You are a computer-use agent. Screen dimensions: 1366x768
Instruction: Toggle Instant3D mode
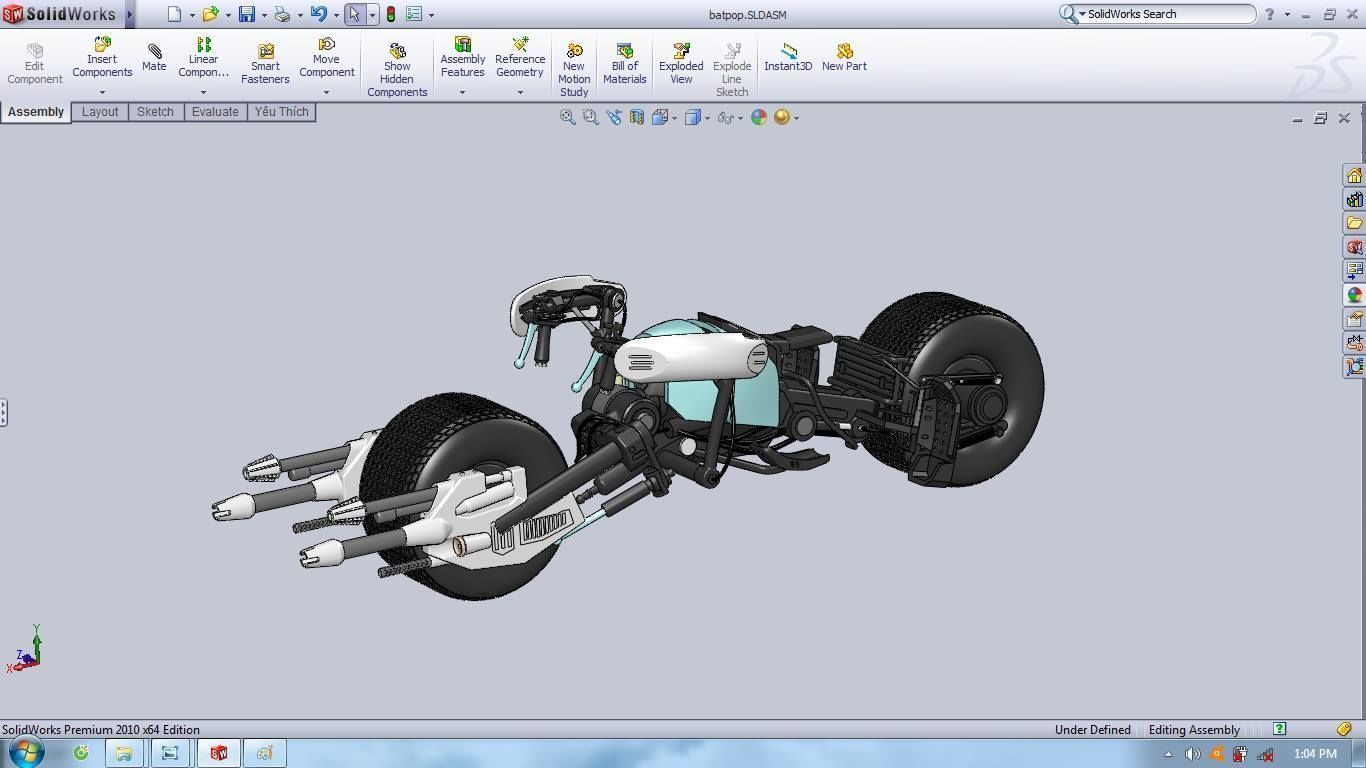[788, 58]
